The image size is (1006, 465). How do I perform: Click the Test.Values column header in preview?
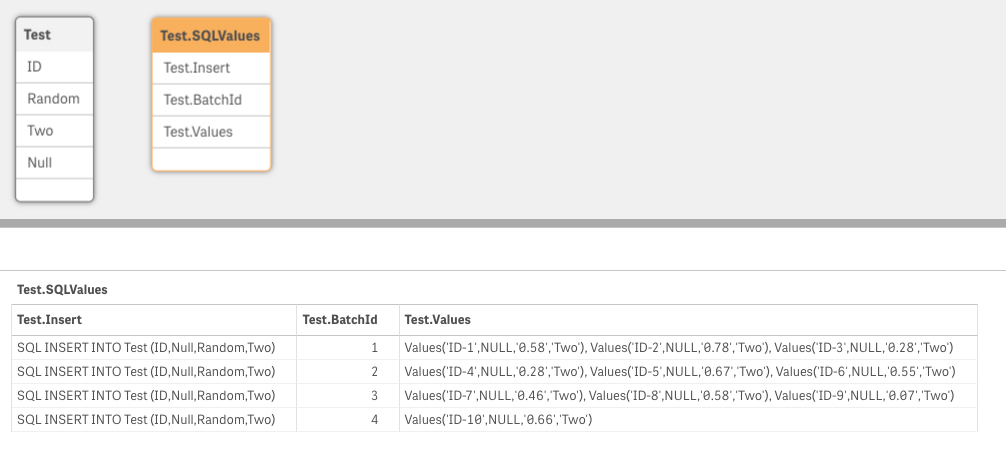pos(688,319)
